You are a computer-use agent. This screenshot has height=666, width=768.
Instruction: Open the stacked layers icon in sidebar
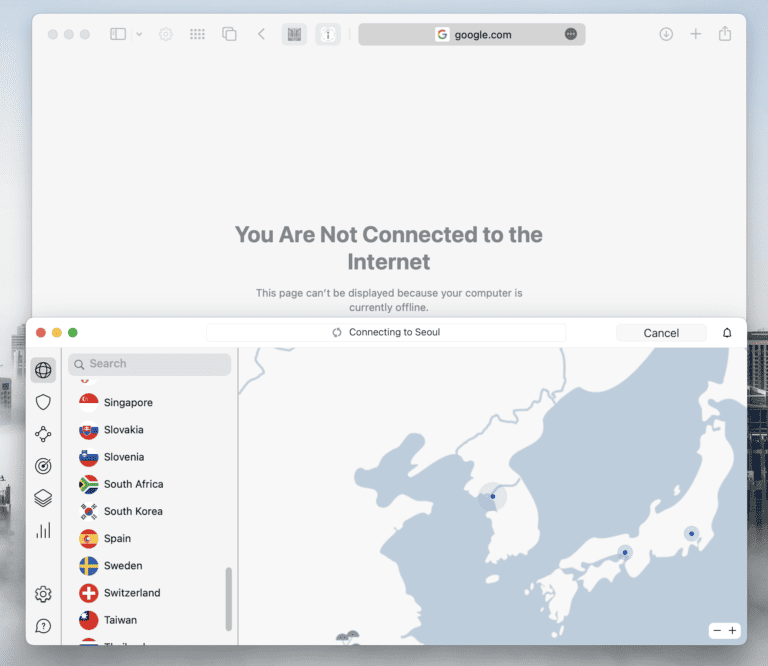(43, 498)
